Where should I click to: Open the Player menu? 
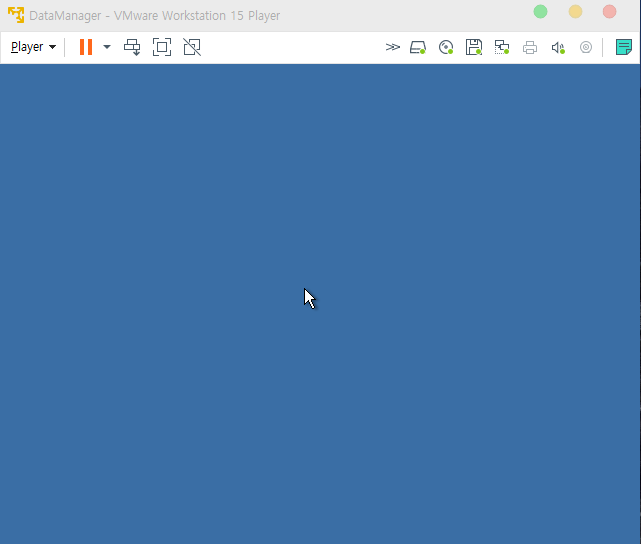point(33,47)
